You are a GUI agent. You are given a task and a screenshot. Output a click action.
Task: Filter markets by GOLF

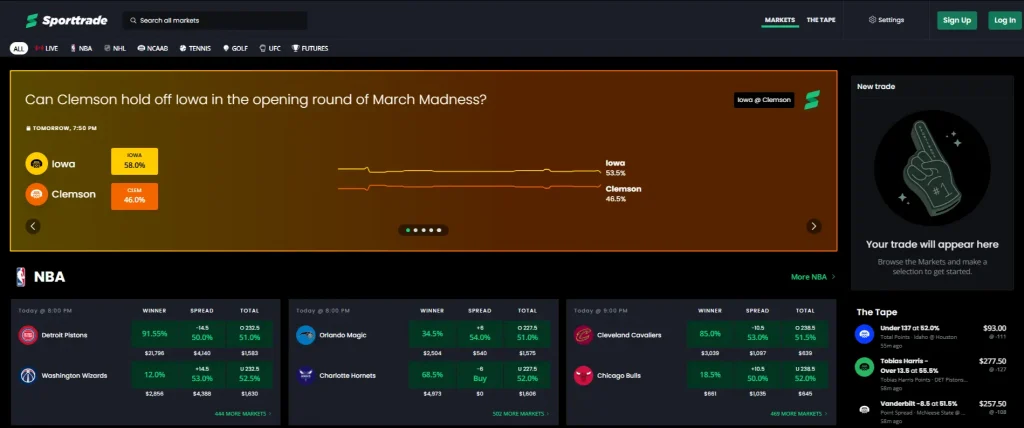tap(235, 48)
